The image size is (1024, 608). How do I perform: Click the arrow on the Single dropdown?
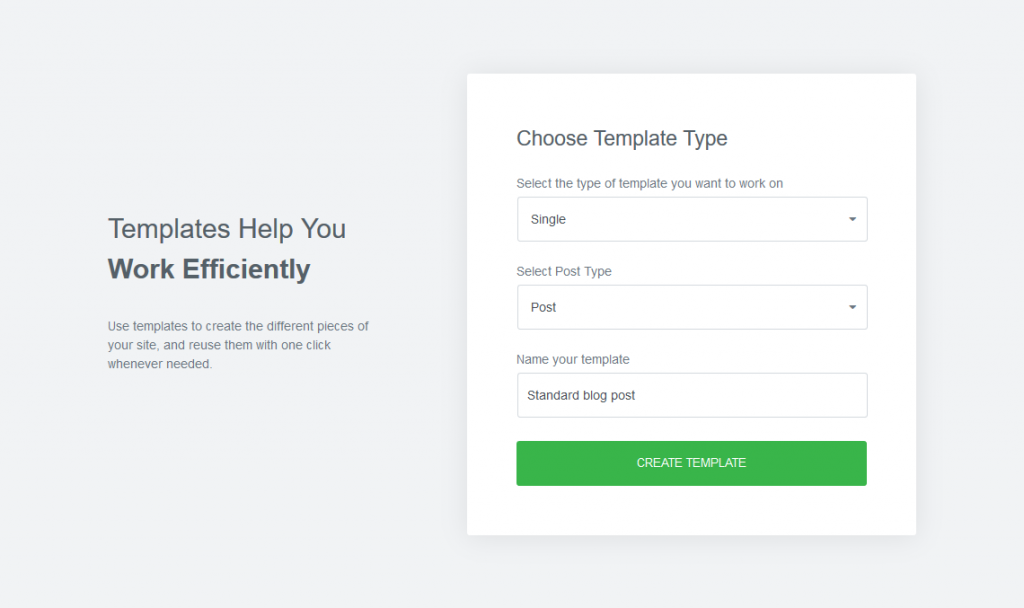(x=852, y=219)
